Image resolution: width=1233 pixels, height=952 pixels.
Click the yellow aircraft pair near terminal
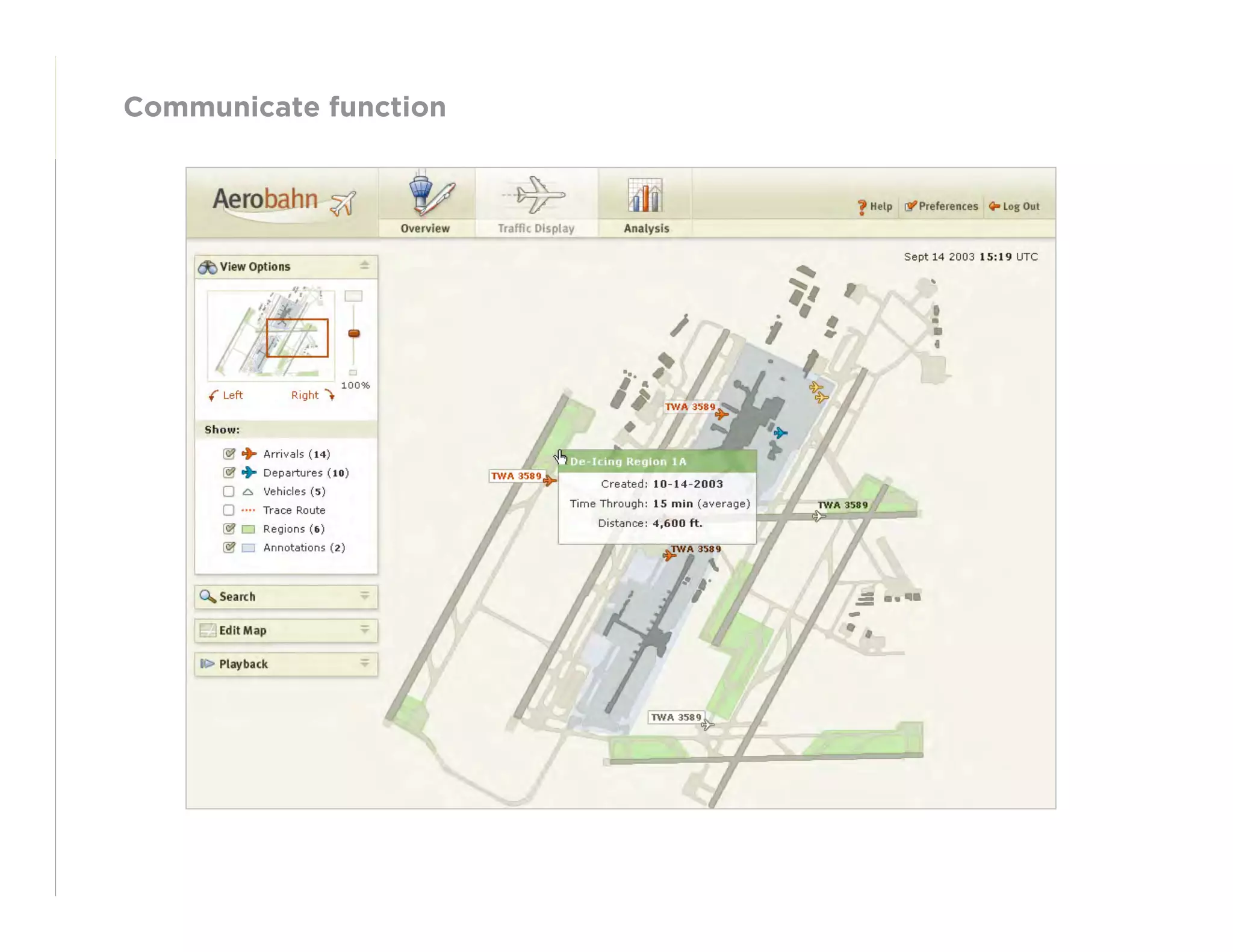coord(818,392)
